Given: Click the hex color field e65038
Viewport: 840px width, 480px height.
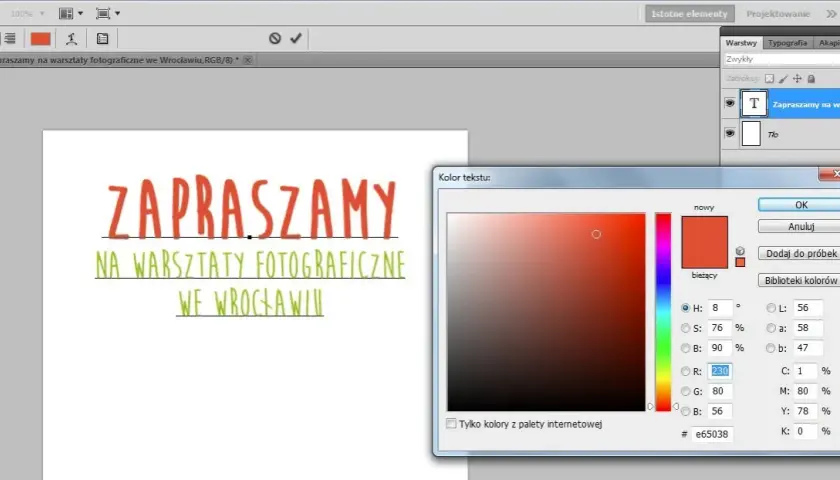Looking at the screenshot, I should tap(712, 434).
